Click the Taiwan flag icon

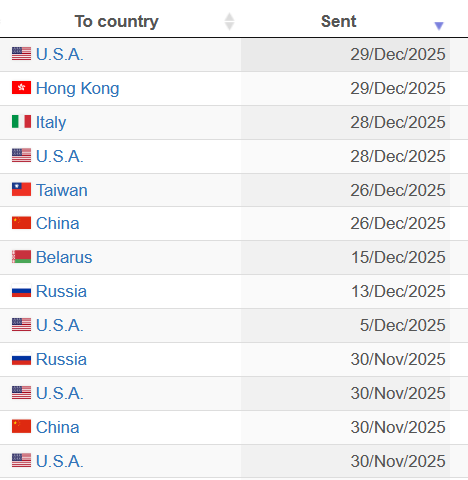(x=21, y=189)
